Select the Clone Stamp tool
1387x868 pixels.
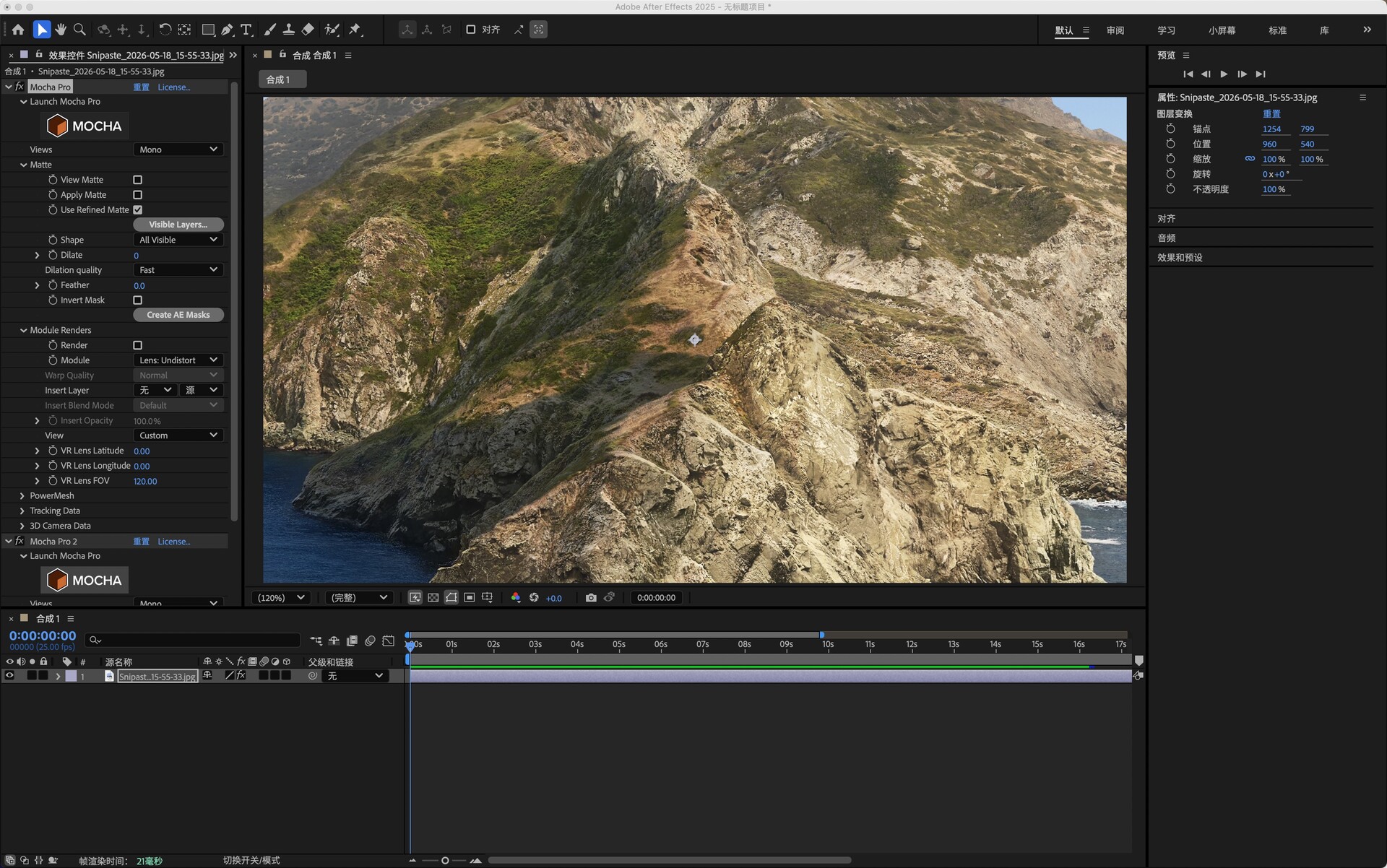click(x=288, y=30)
